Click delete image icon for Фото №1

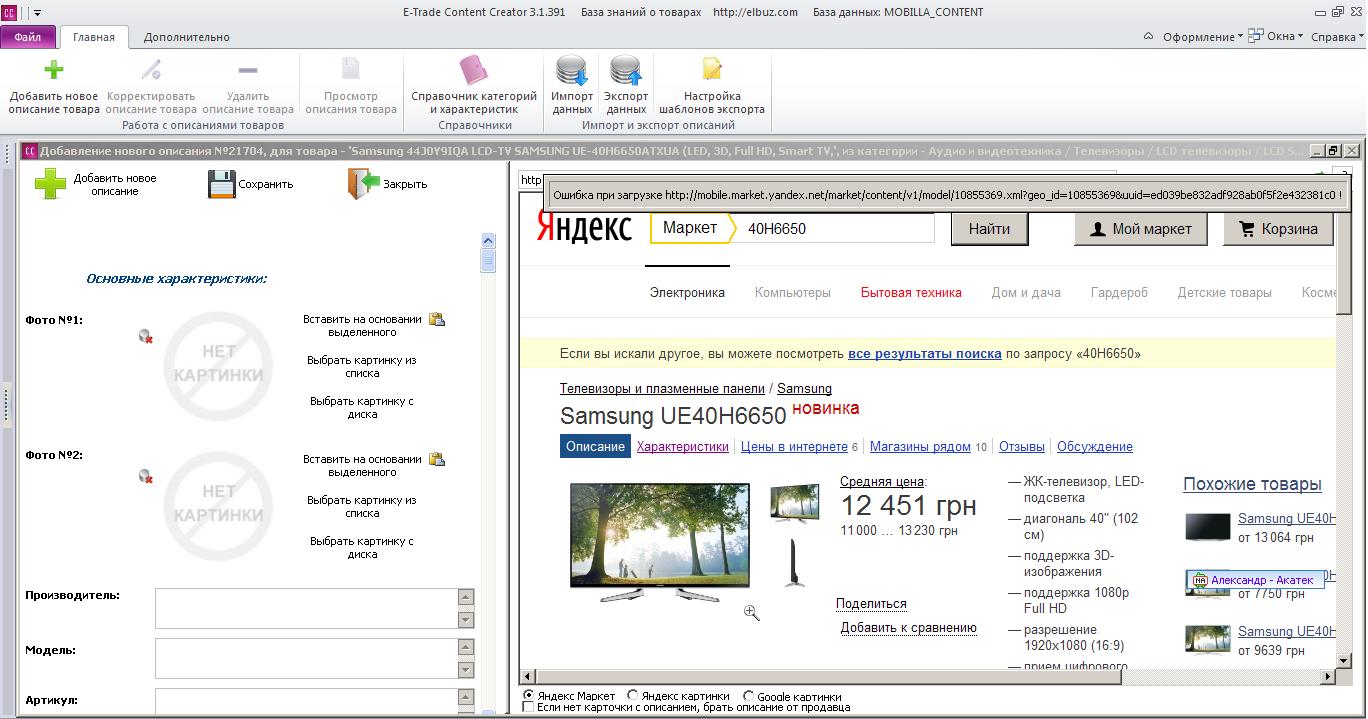point(146,336)
